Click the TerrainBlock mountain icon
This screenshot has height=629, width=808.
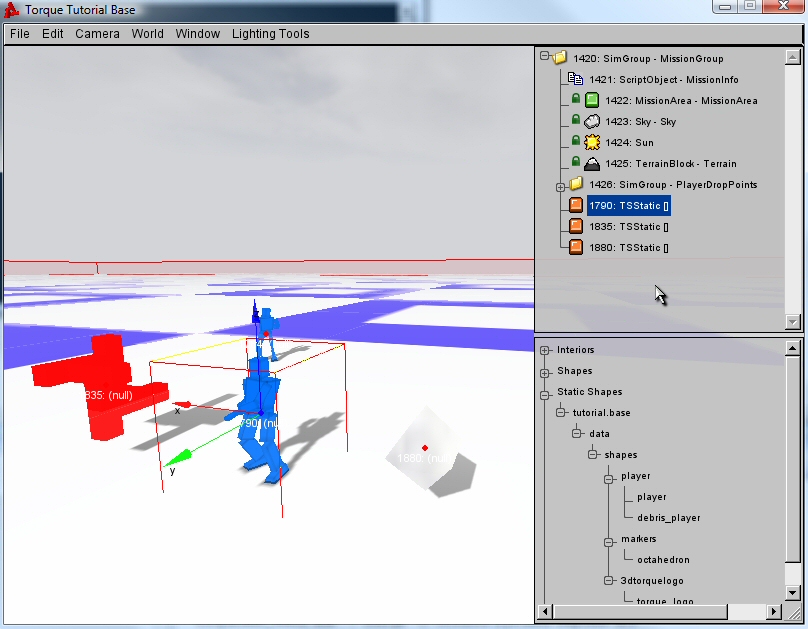pos(592,164)
